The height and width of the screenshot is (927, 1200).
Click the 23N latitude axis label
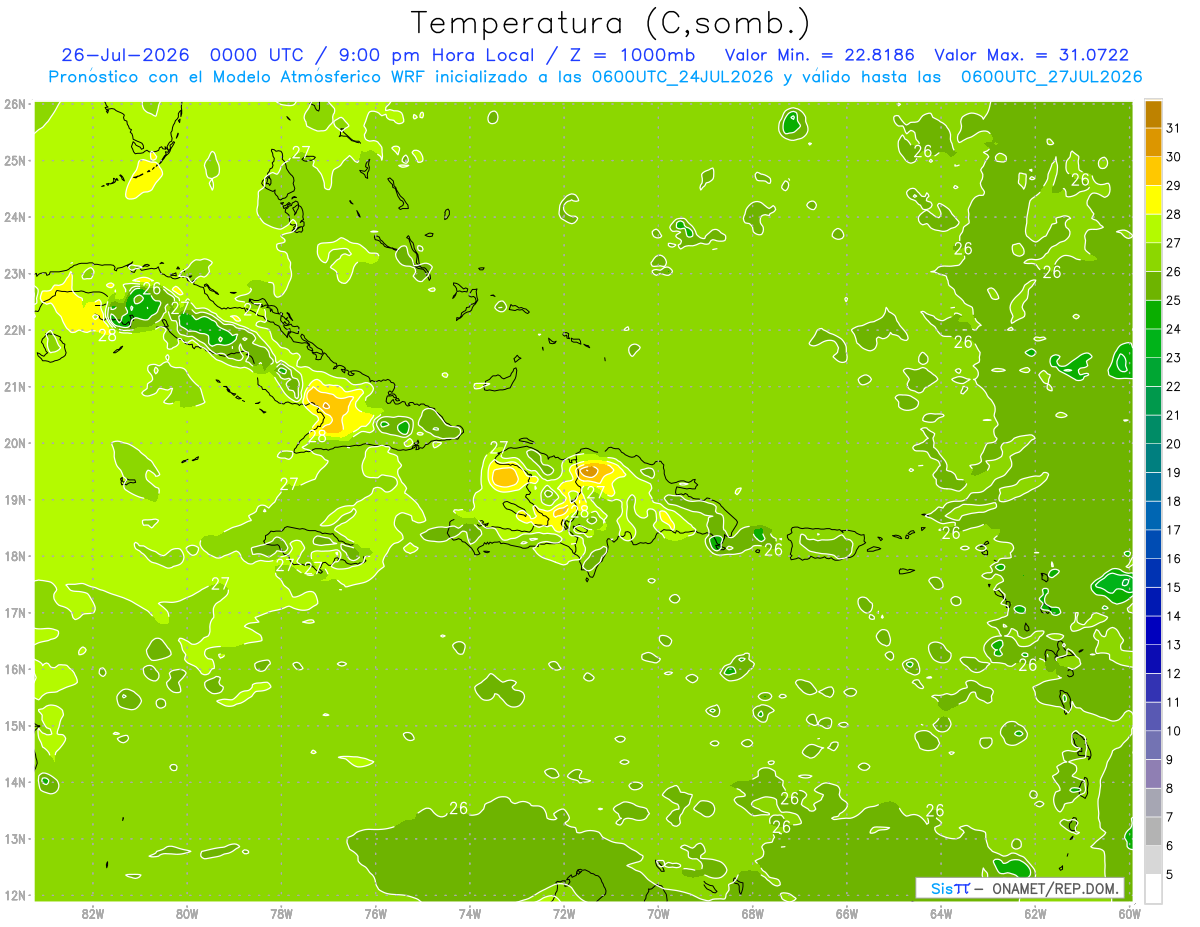[x=15, y=273]
